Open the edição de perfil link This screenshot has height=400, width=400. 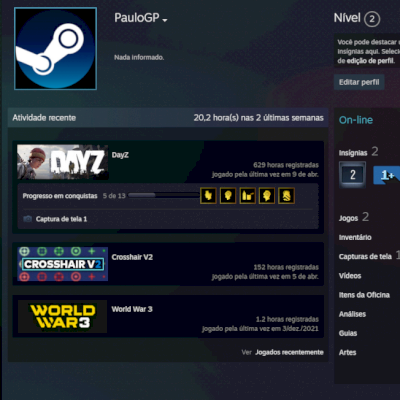[370, 61]
